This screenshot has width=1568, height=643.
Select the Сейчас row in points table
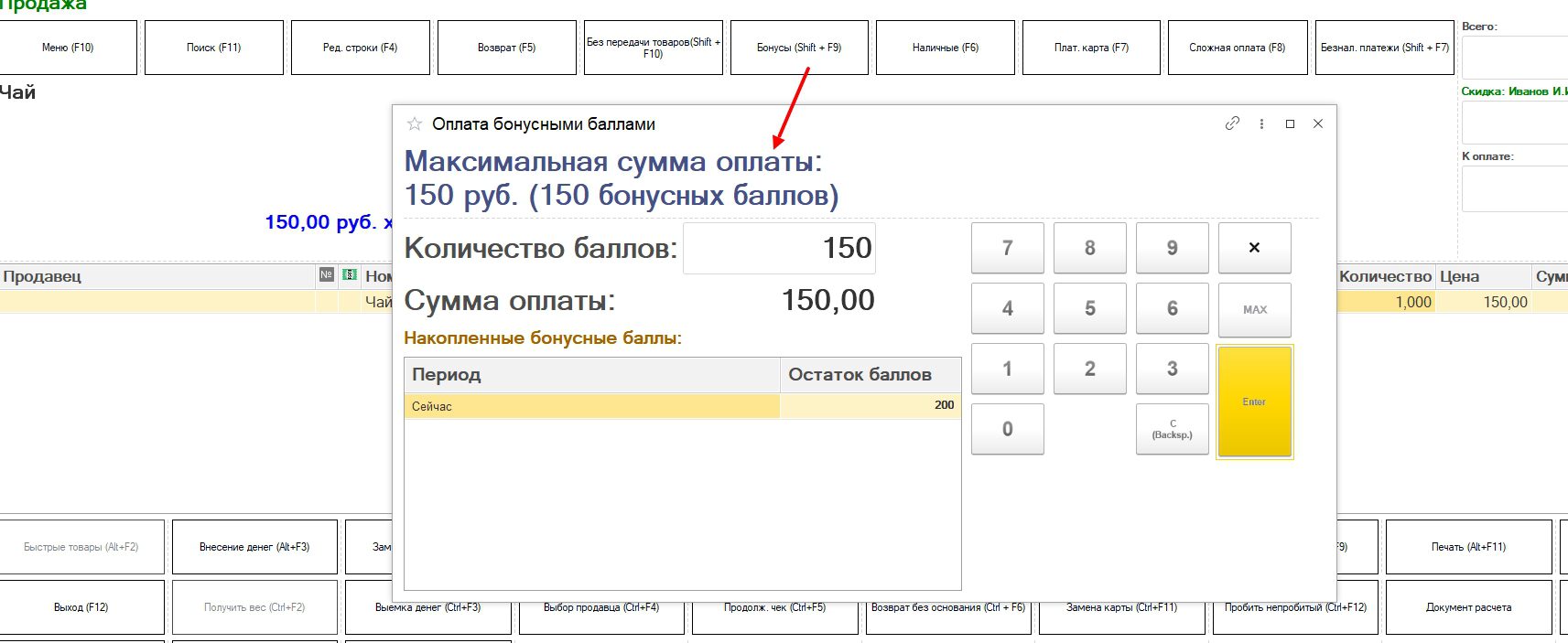pyautogui.click(x=591, y=406)
